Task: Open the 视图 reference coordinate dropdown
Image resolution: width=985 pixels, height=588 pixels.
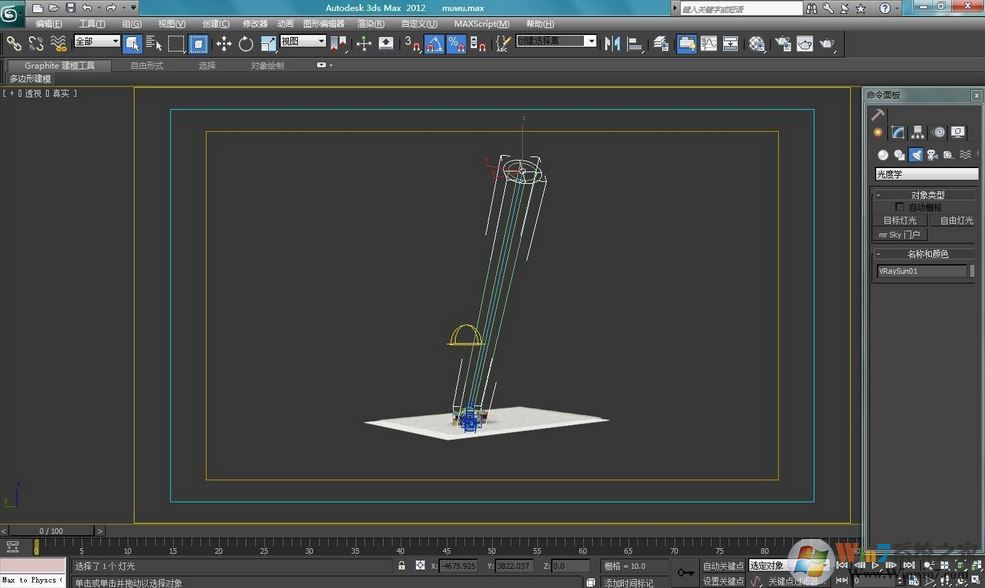Action: (x=302, y=42)
